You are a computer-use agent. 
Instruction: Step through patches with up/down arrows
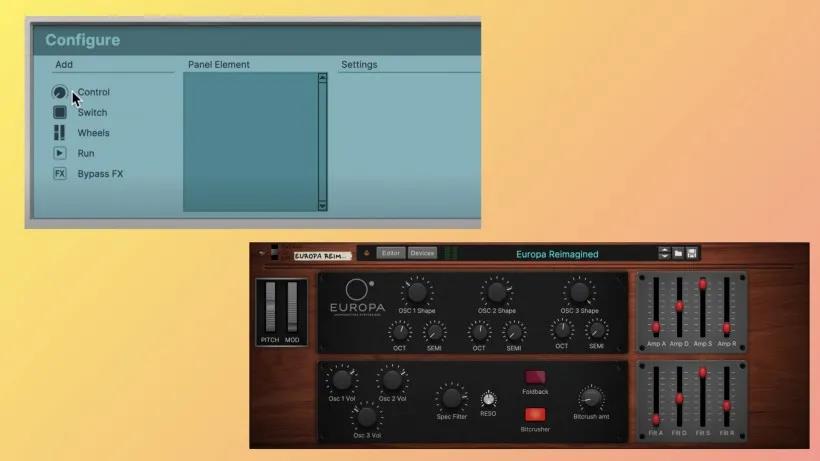point(664,253)
